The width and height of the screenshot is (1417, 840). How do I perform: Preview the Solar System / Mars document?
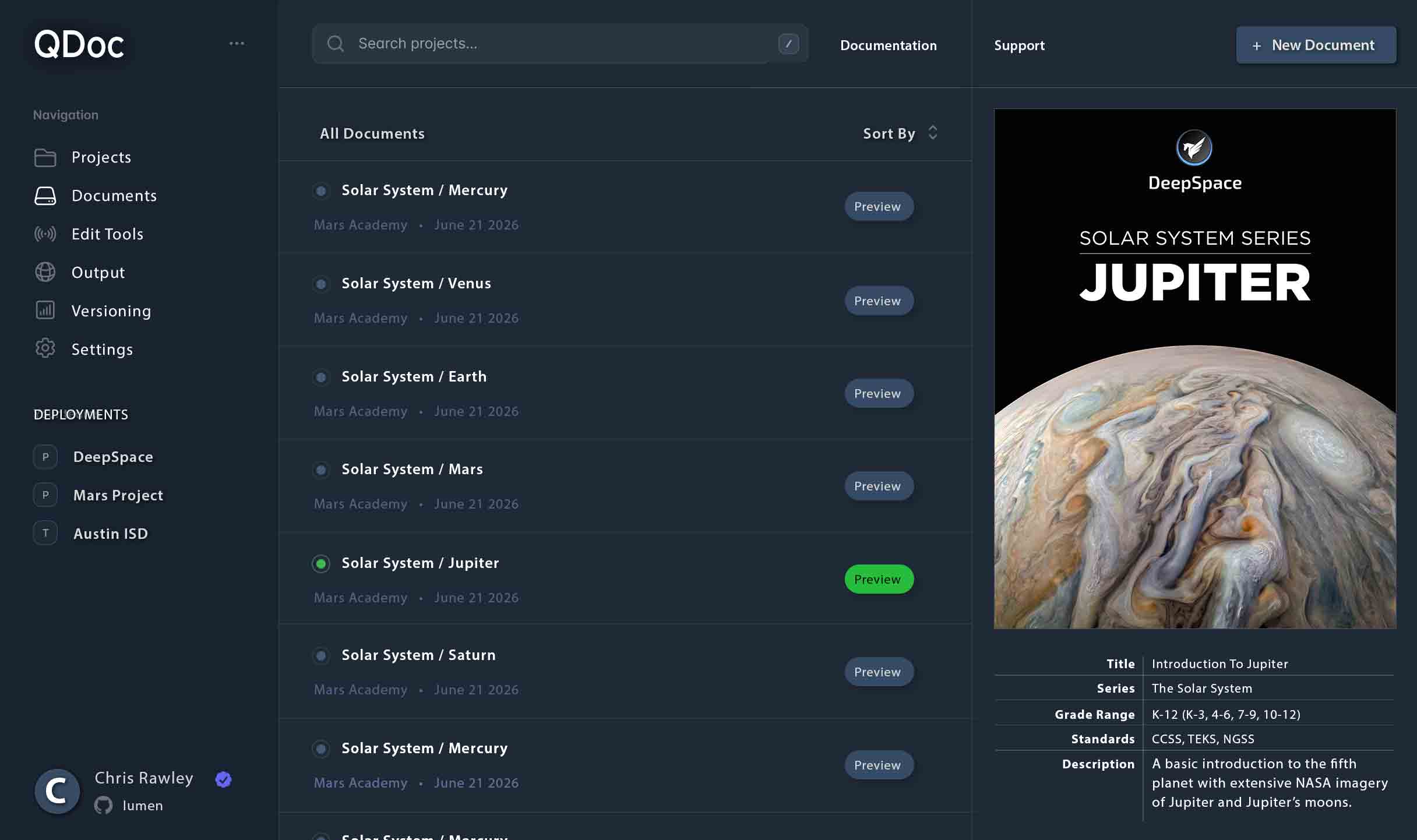click(x=879, y=486)
